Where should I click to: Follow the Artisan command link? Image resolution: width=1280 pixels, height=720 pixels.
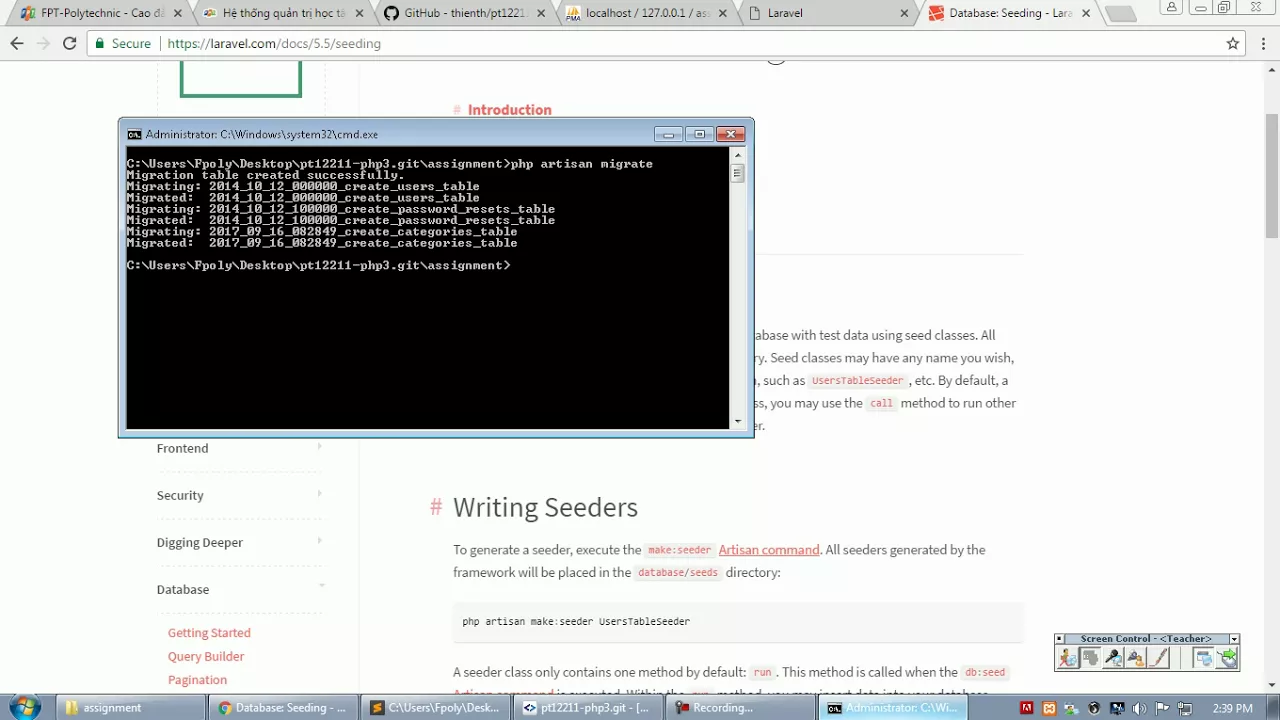(x=768, y=550)
